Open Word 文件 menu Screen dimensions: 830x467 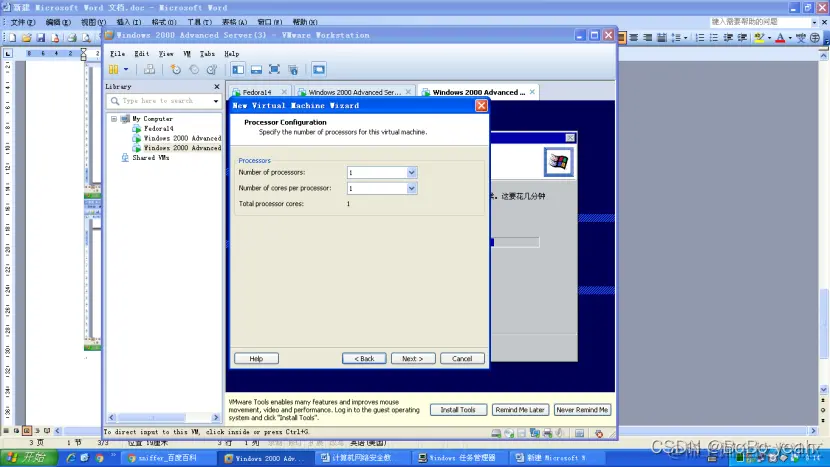[x=23, y=22]
